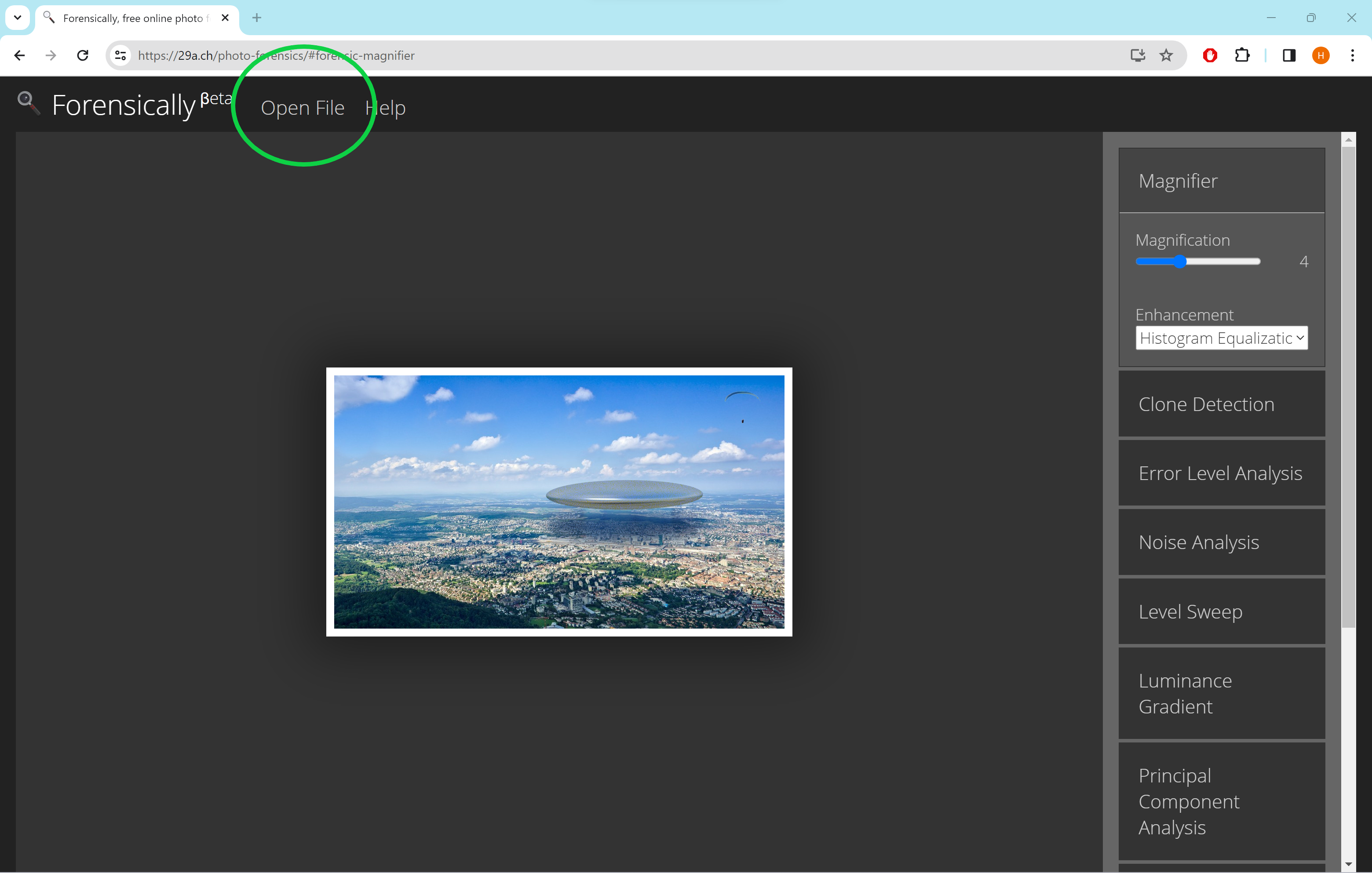Open the Help link
This screenshot has width=1372, height=873.
tap(385, 108)
